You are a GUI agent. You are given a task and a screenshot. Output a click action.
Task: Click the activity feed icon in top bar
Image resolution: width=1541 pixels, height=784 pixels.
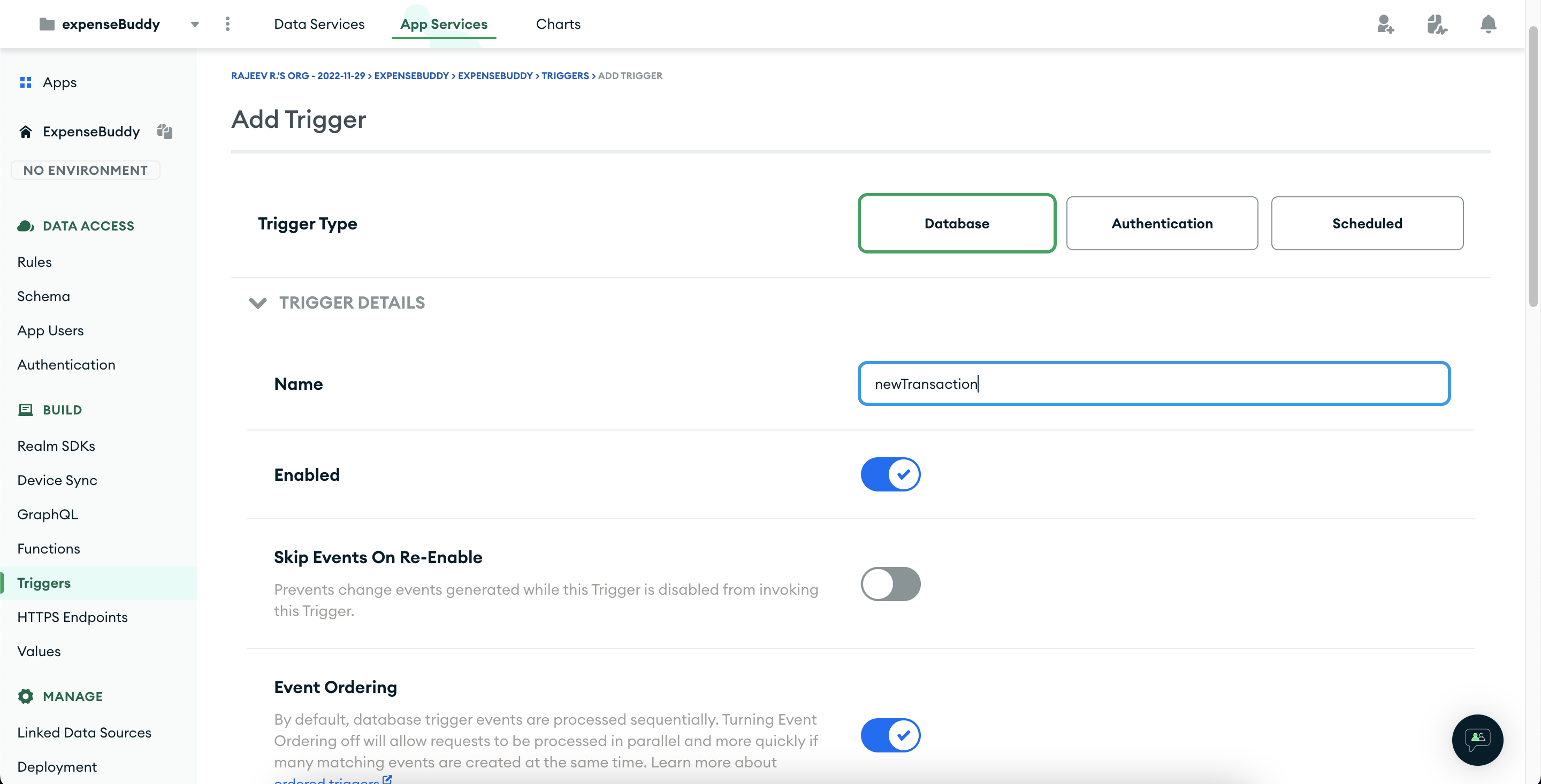coord(1436,24)
